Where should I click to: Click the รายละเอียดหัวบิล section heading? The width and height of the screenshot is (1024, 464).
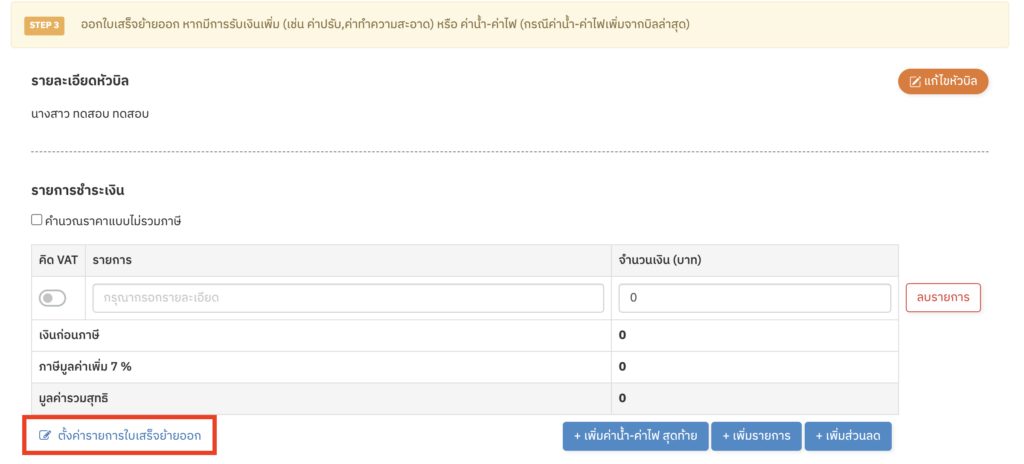(x=80, y=81)
